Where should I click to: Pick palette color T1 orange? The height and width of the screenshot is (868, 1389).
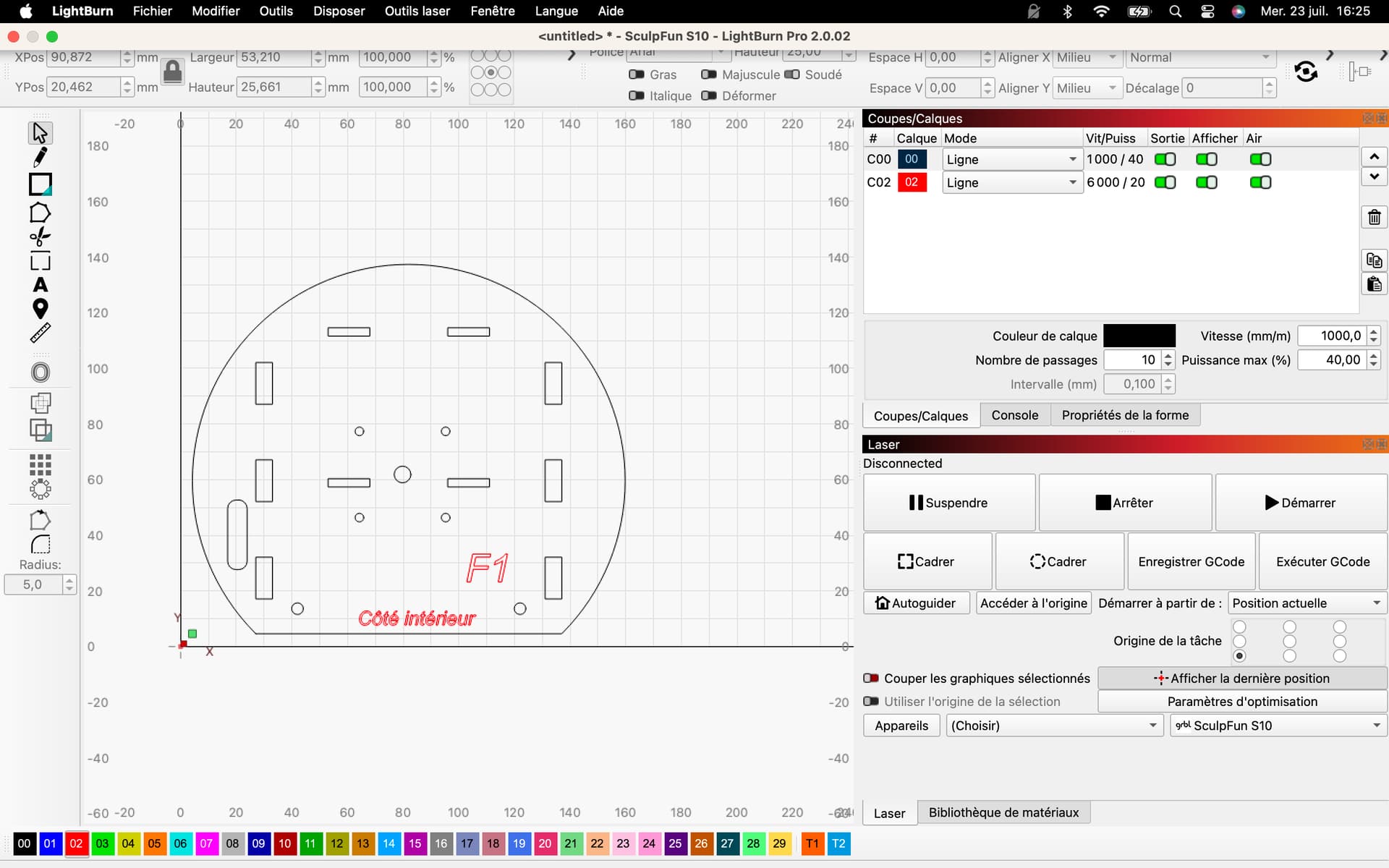pos(812,843)
